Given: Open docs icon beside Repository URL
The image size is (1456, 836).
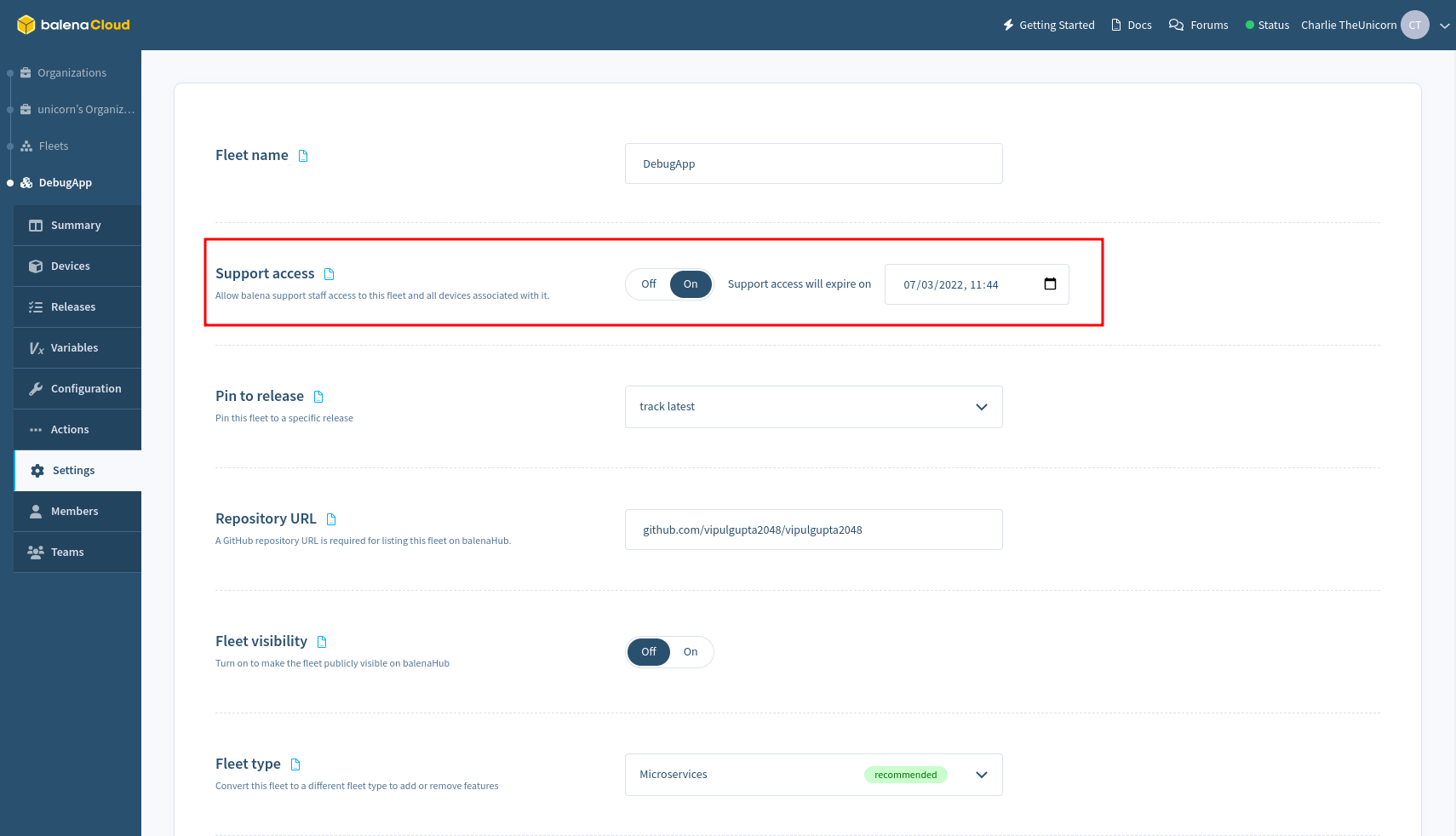Looking at the screenshot, I should pos(331,519).
